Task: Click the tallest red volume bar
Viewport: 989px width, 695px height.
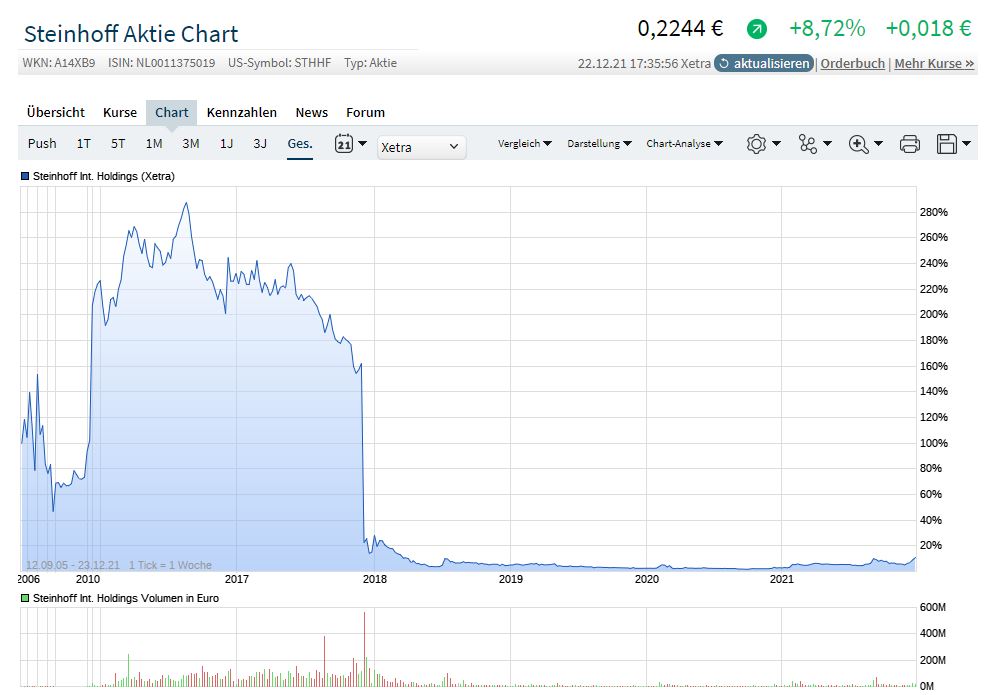Action: coord(364,649)
